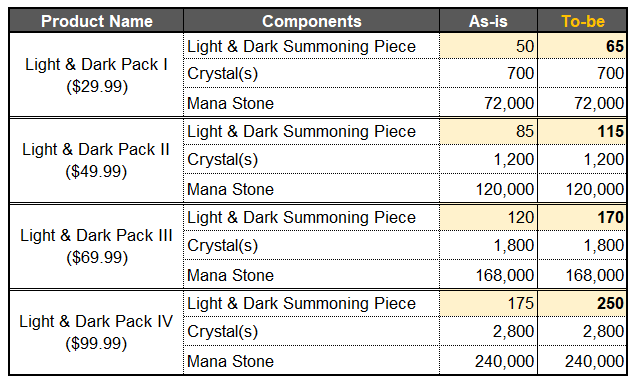Image resolution: width=637 pixels, height=384 pixels.
Task: Click the Light & Dark Pack III ($69.99) cell
Action: point(97,247)
